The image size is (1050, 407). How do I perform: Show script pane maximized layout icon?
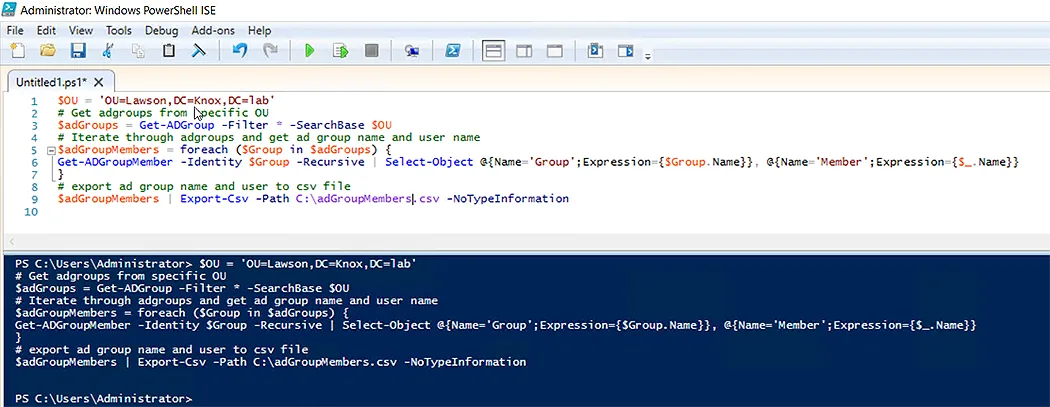[x=554, y=51]
